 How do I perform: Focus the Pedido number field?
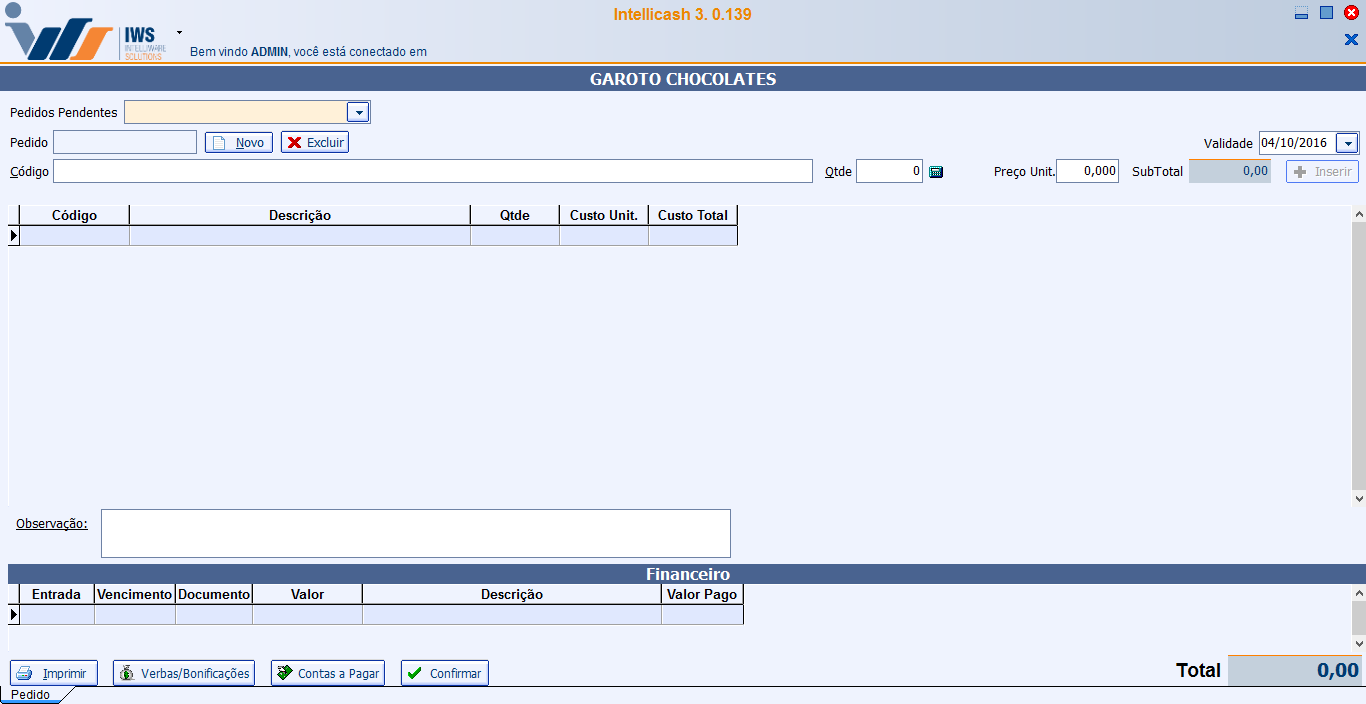(125, 142)
